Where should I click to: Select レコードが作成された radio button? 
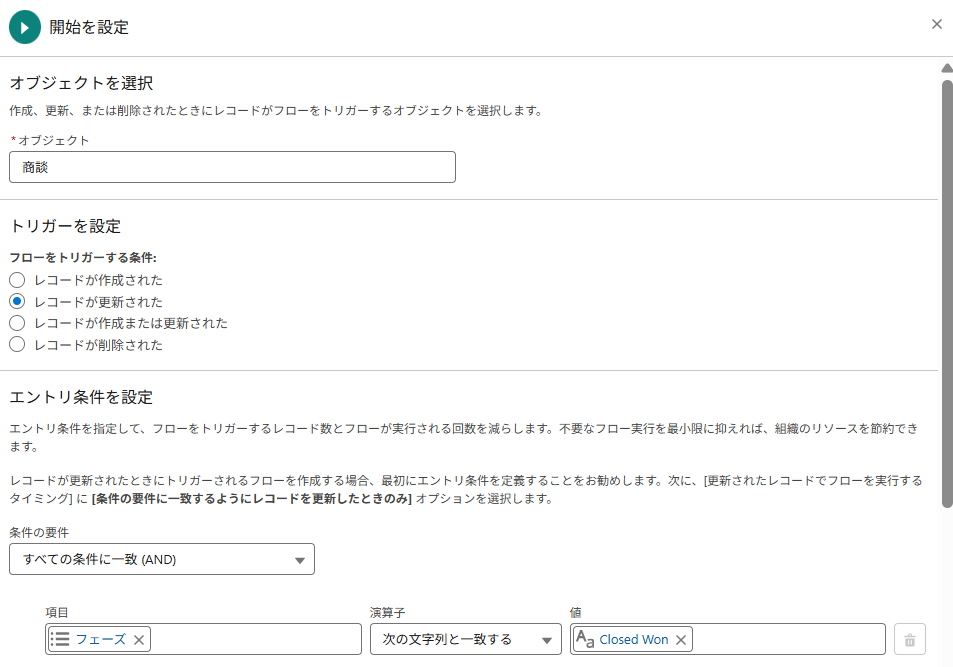click(x=17, y=280)
